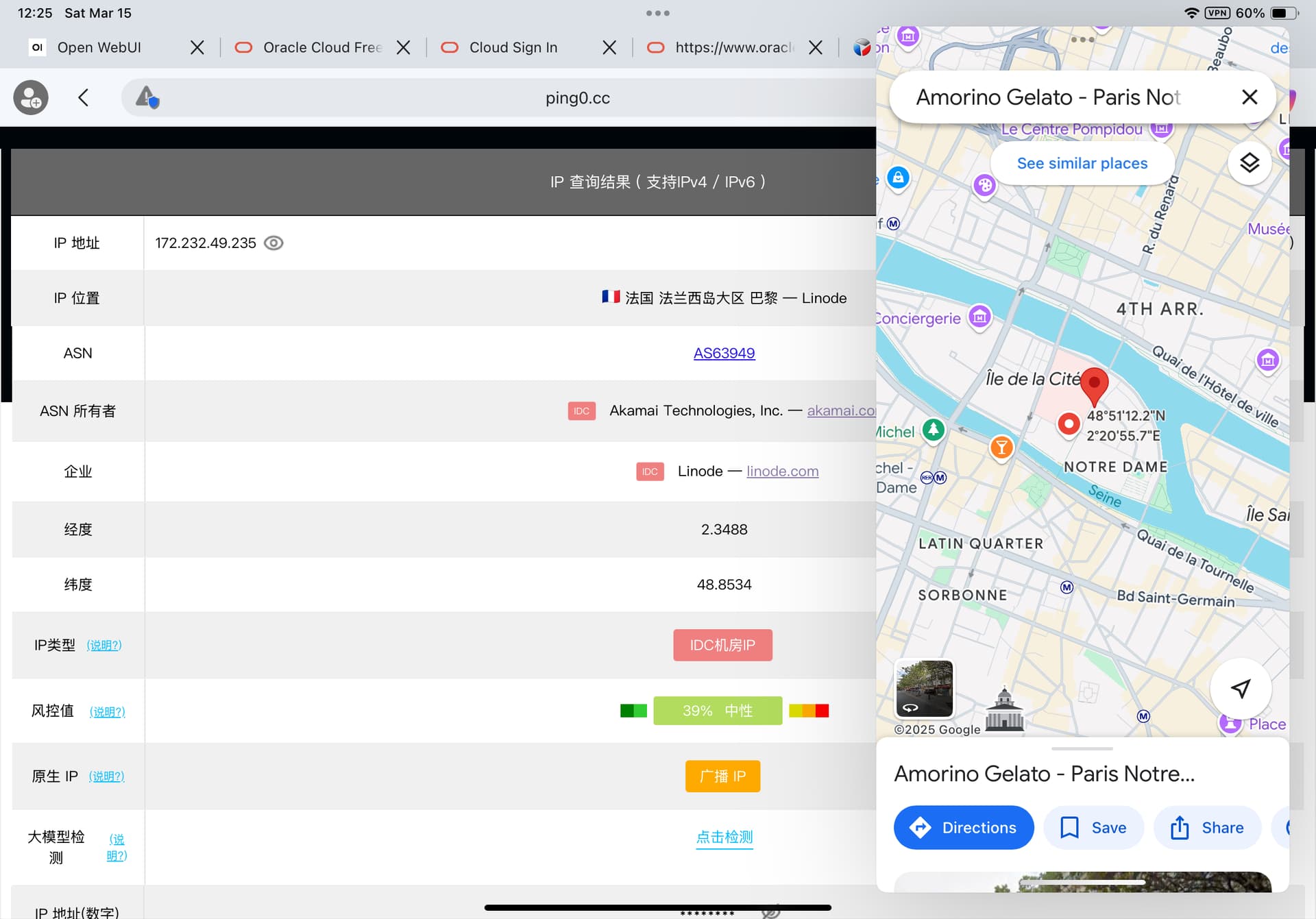1316x919 pixels.
Task: Center map with location arrow button
Action: (1241, 688)
